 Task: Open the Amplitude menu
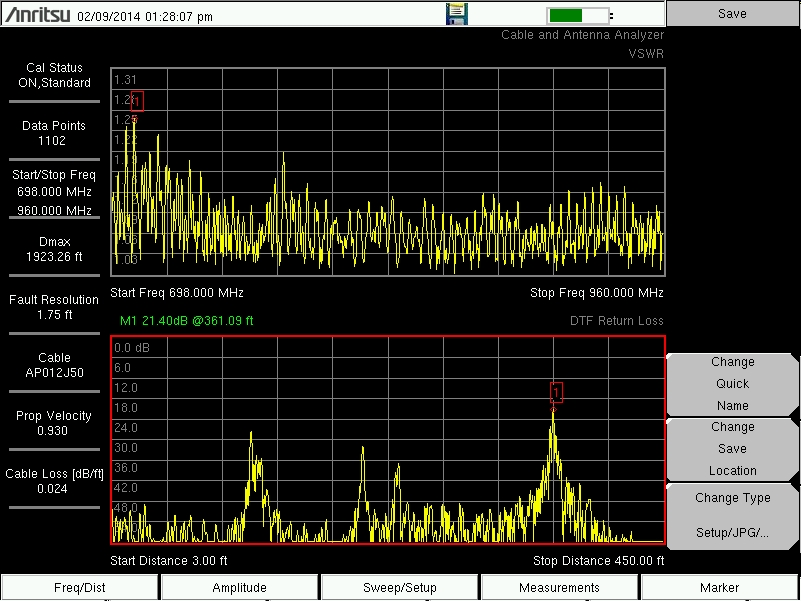240,588
